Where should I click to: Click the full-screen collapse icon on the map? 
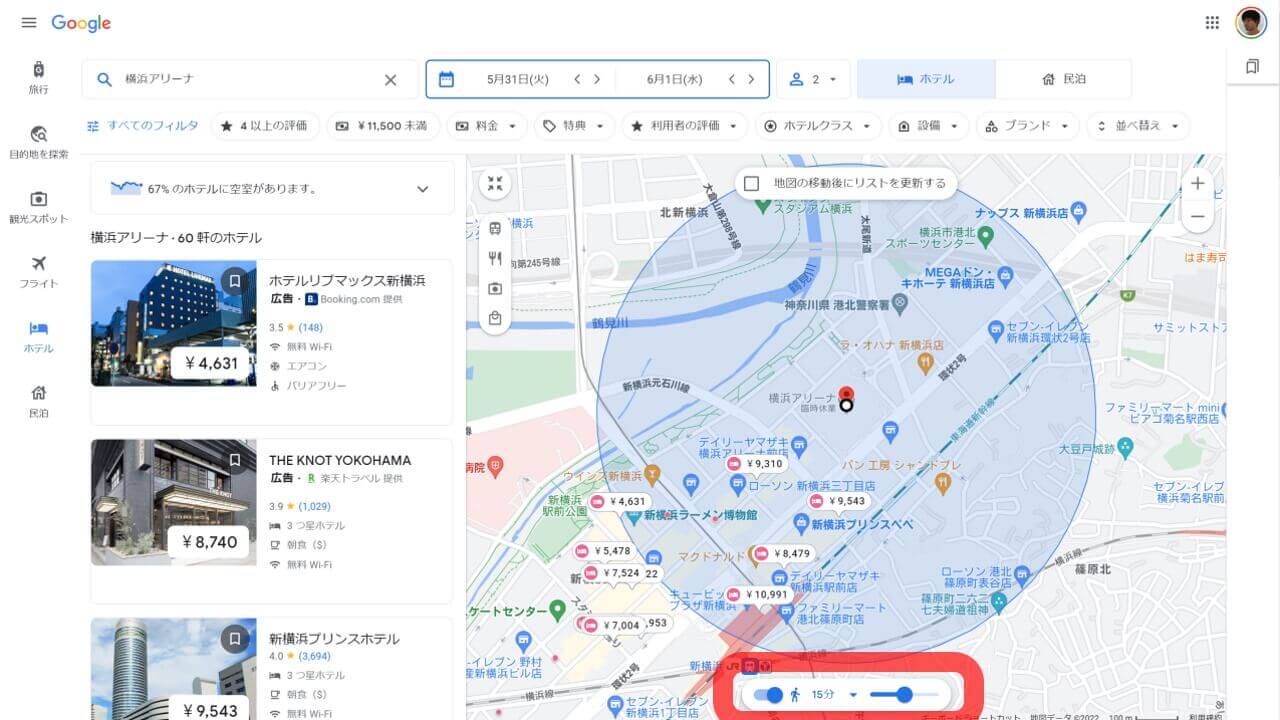click(x=494, y=183)
